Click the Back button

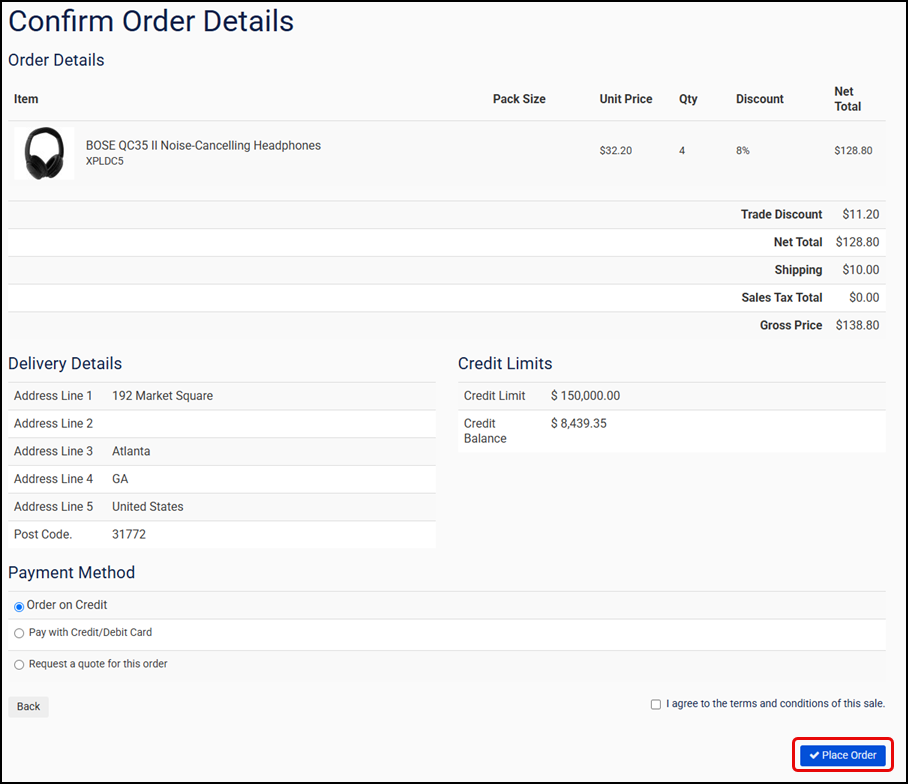(27, 706)
